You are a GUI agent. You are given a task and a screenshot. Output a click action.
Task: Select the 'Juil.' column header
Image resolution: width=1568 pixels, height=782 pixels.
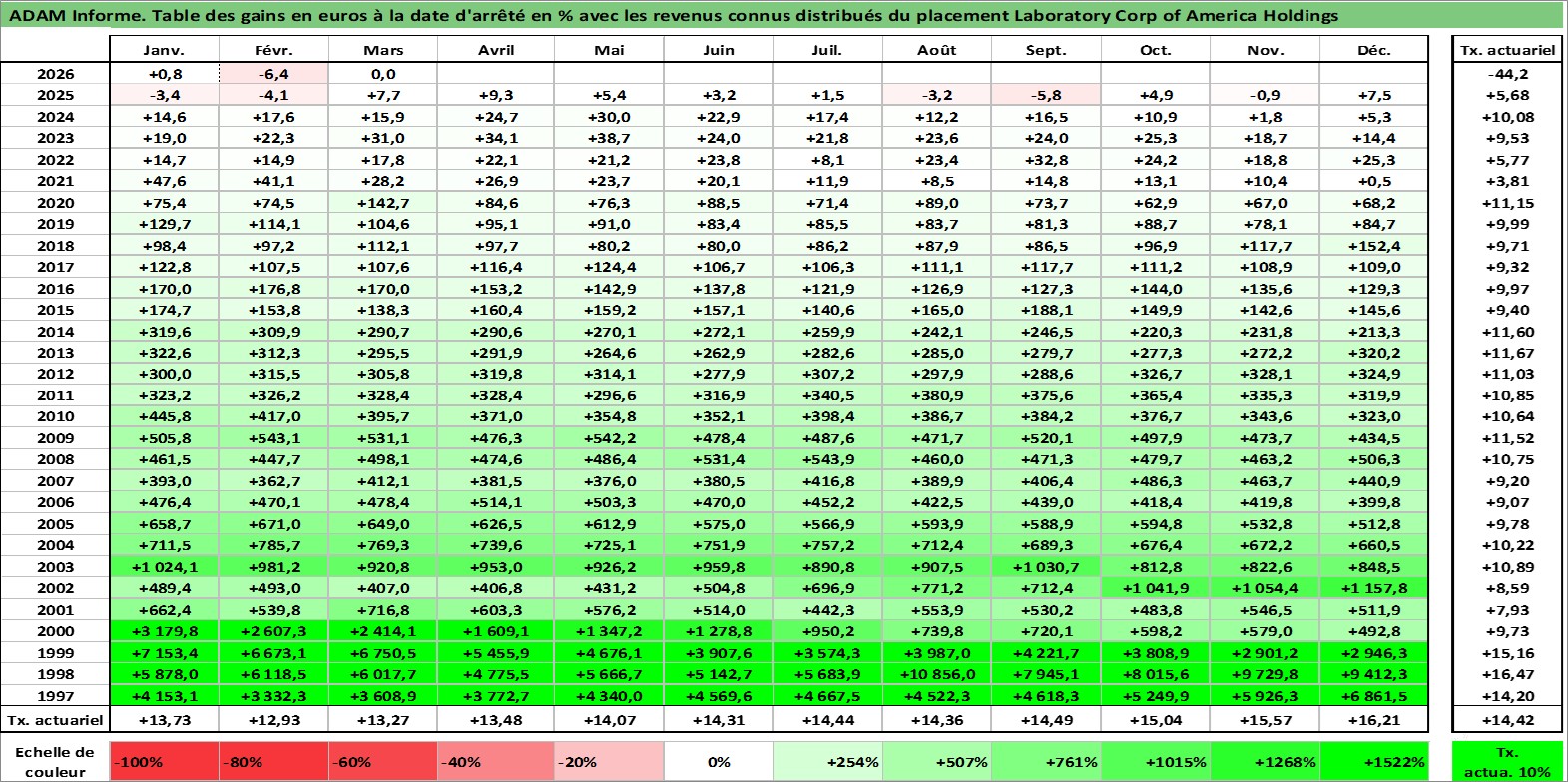[x=827, y=50]
